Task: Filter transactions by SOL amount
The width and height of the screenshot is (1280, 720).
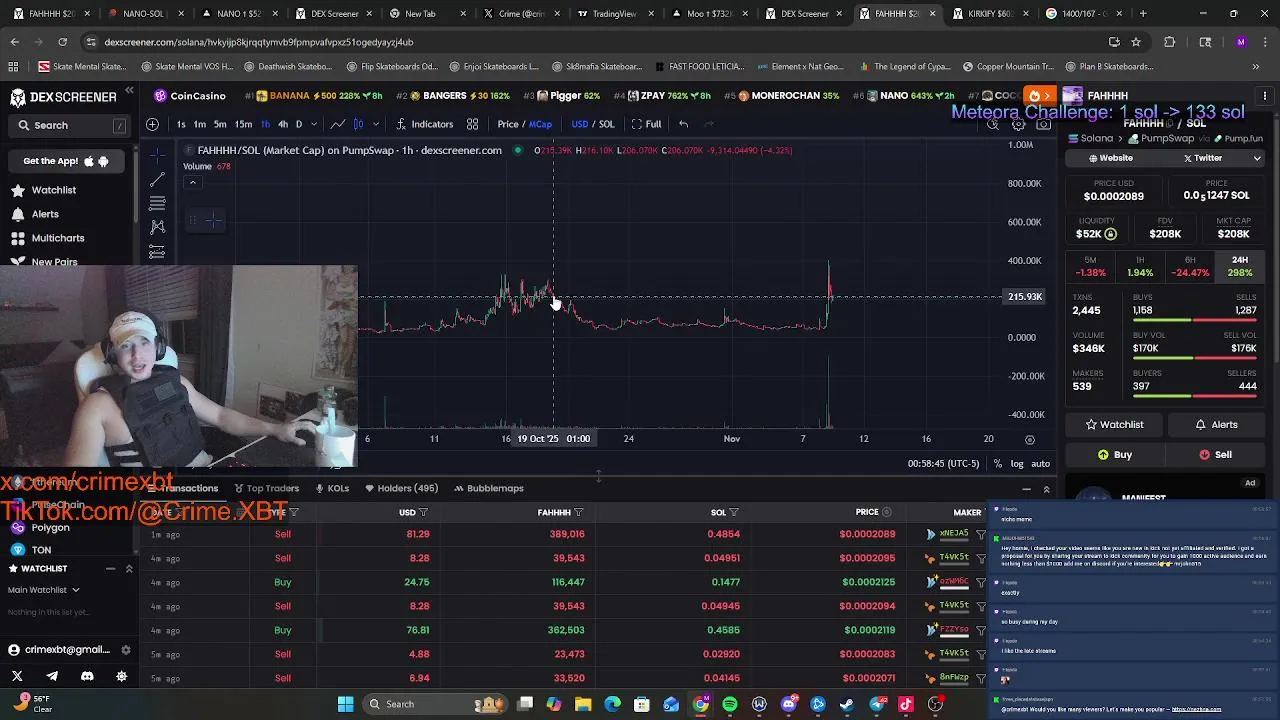Action: pyautogui.click(x=734, y=513)
